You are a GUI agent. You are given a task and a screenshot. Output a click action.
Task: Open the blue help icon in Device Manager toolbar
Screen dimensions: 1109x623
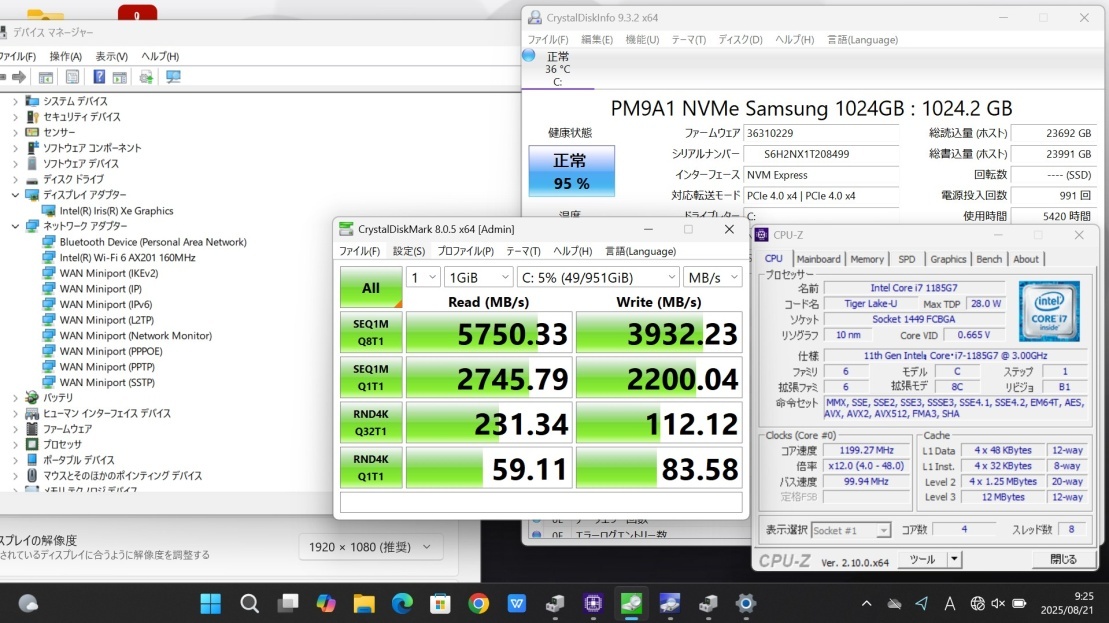click(x=100, y=77)
